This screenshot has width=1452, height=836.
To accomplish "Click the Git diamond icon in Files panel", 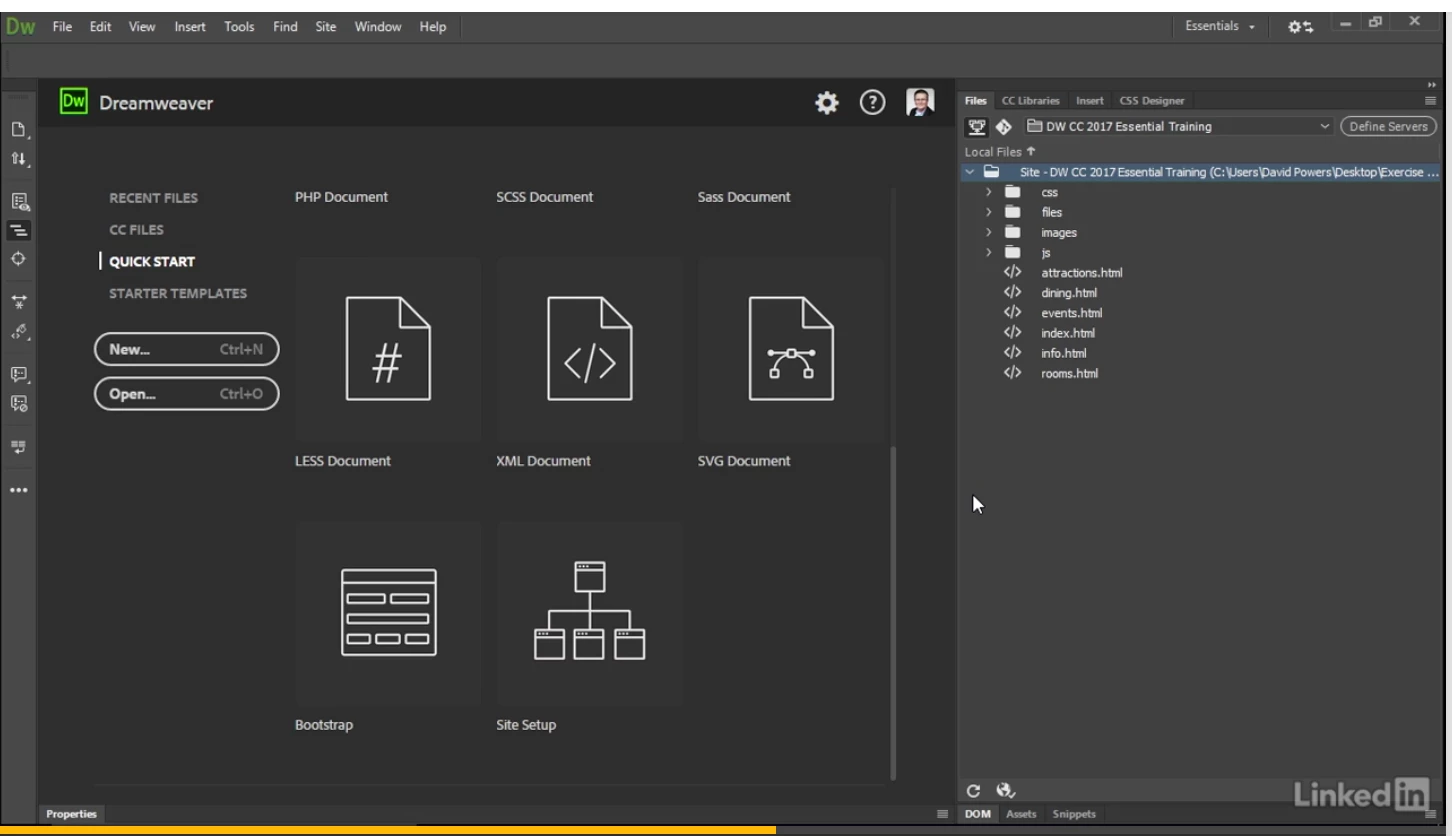I will click(1004, 126).
